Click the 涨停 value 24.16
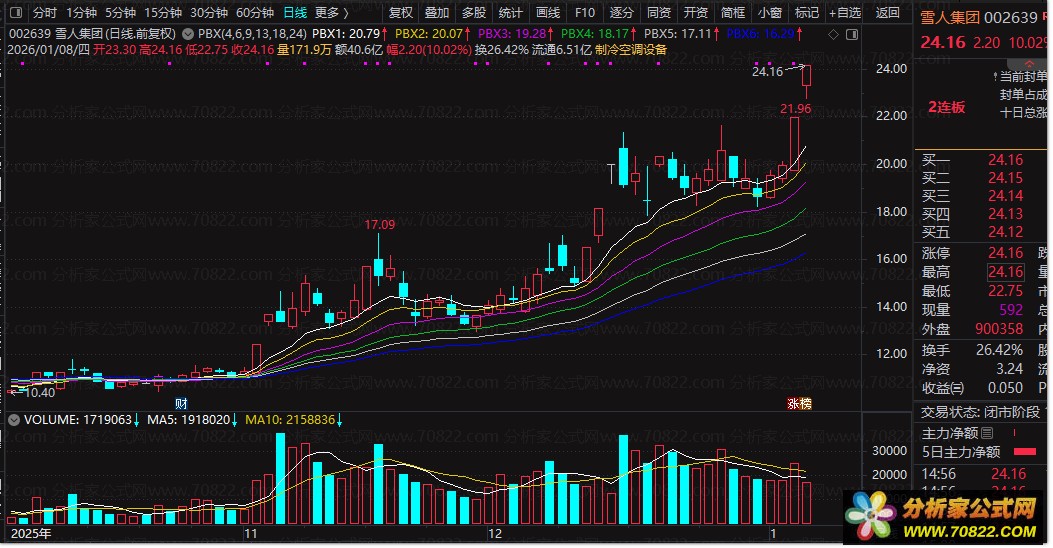The image size is (1053, 548). (x=1005, y=253)
